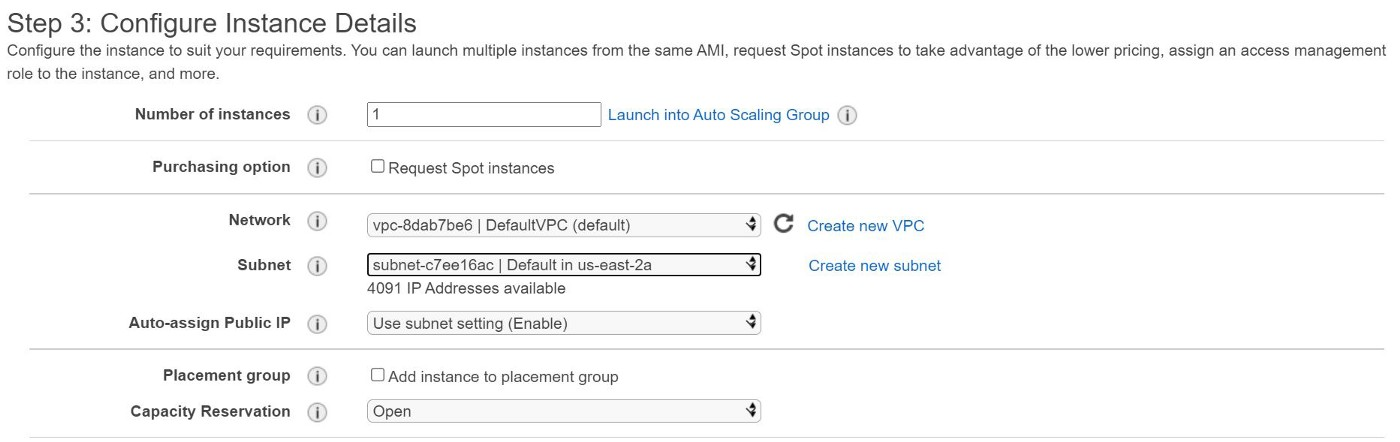Click the Create new VPC link
The image size is (1400, 442).
pos(865,226)
